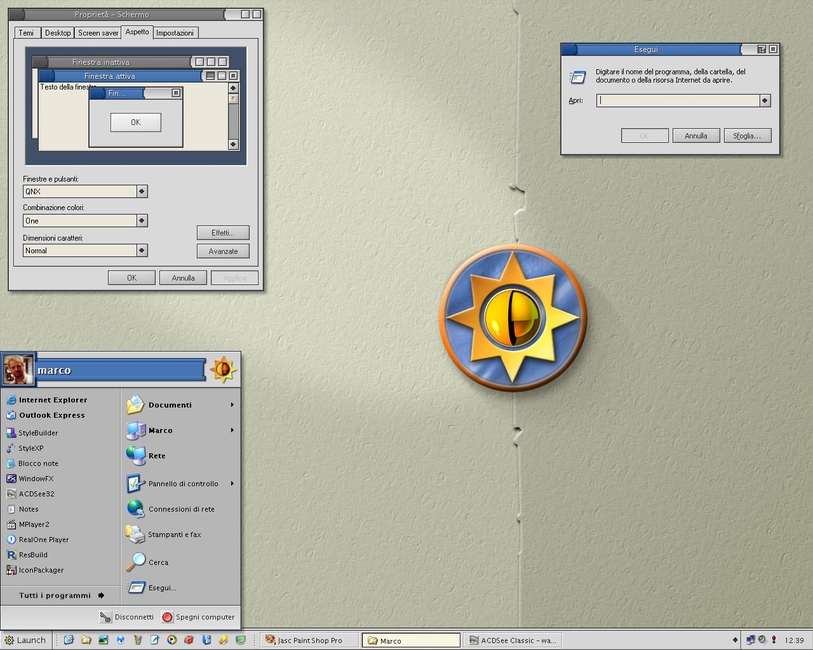The width and height of the screenshot is (813, 650).
Task: Open Blocco note
Action: tap(32, 463)
